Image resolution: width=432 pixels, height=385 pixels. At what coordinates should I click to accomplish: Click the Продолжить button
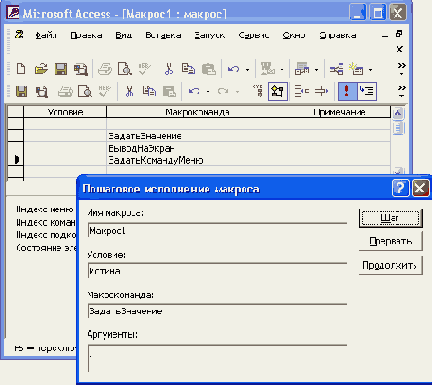(390, 266)
